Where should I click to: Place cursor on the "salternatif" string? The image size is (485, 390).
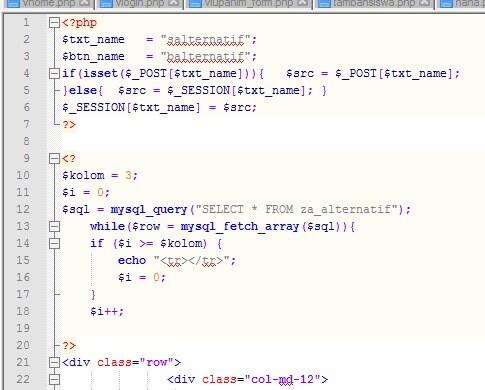point(205,40)
